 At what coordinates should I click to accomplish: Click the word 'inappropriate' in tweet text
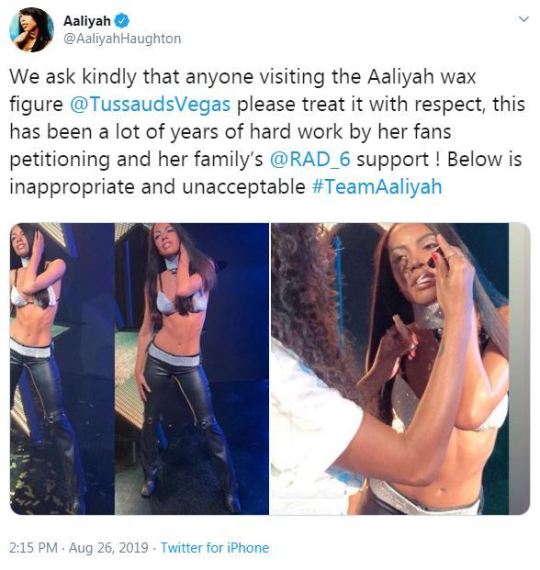tap(72, 188)
